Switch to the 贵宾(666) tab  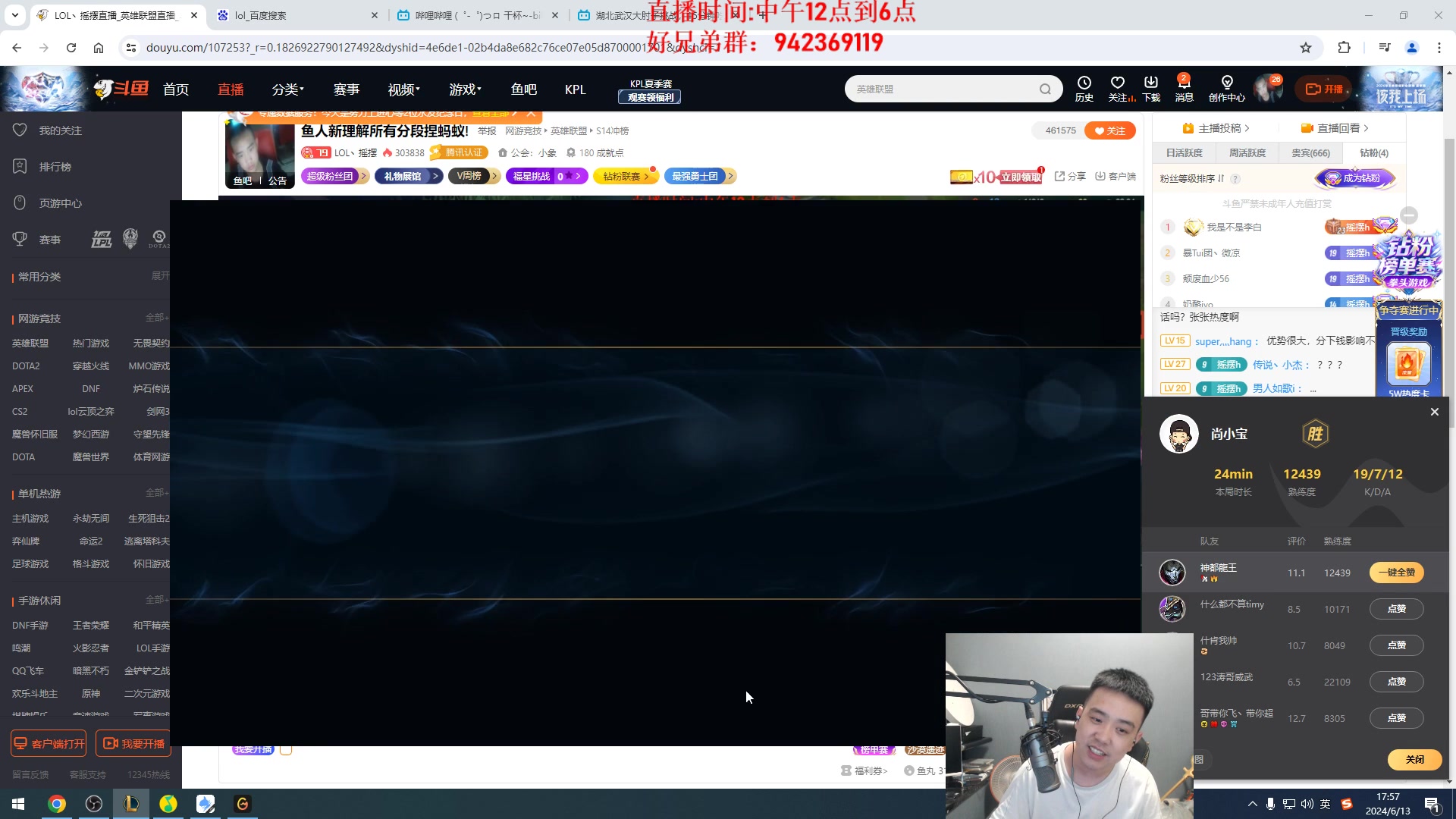click(x=1310, y=152)
